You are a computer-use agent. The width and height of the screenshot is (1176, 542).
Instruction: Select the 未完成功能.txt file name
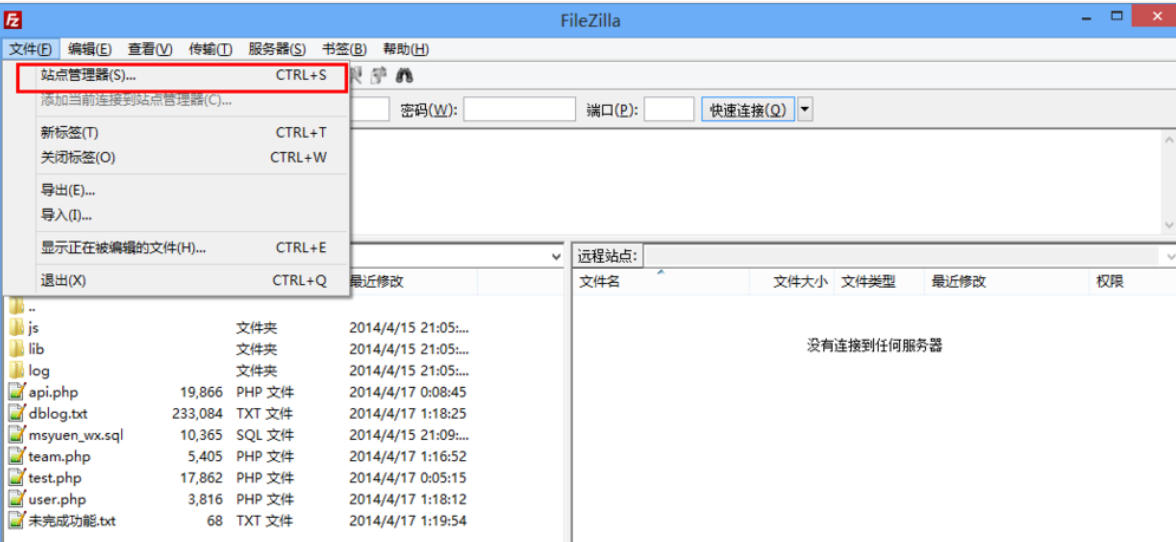pyautogui.click(x=72, y=520)
